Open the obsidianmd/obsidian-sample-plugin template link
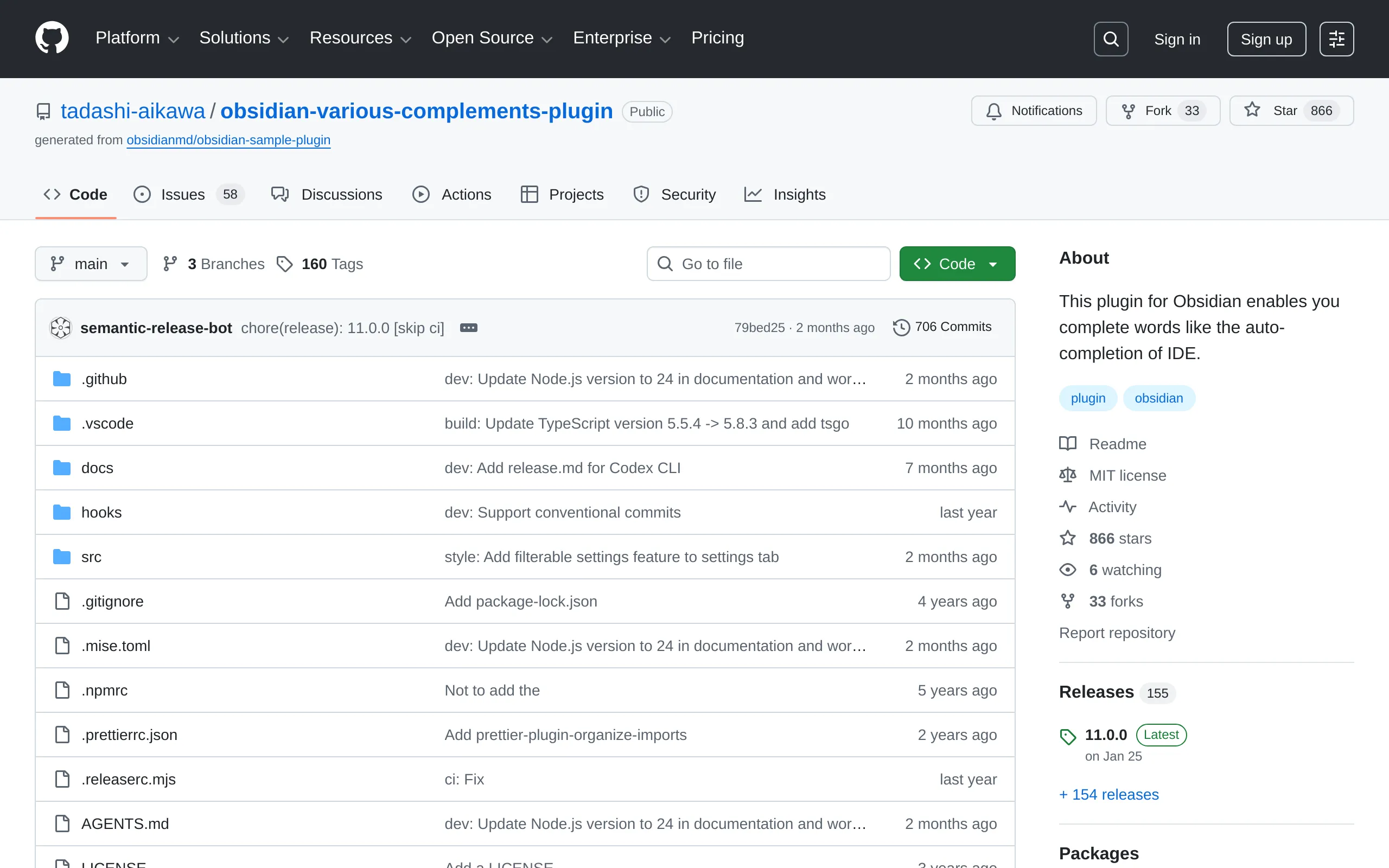1389x868 pixels. 228,140
